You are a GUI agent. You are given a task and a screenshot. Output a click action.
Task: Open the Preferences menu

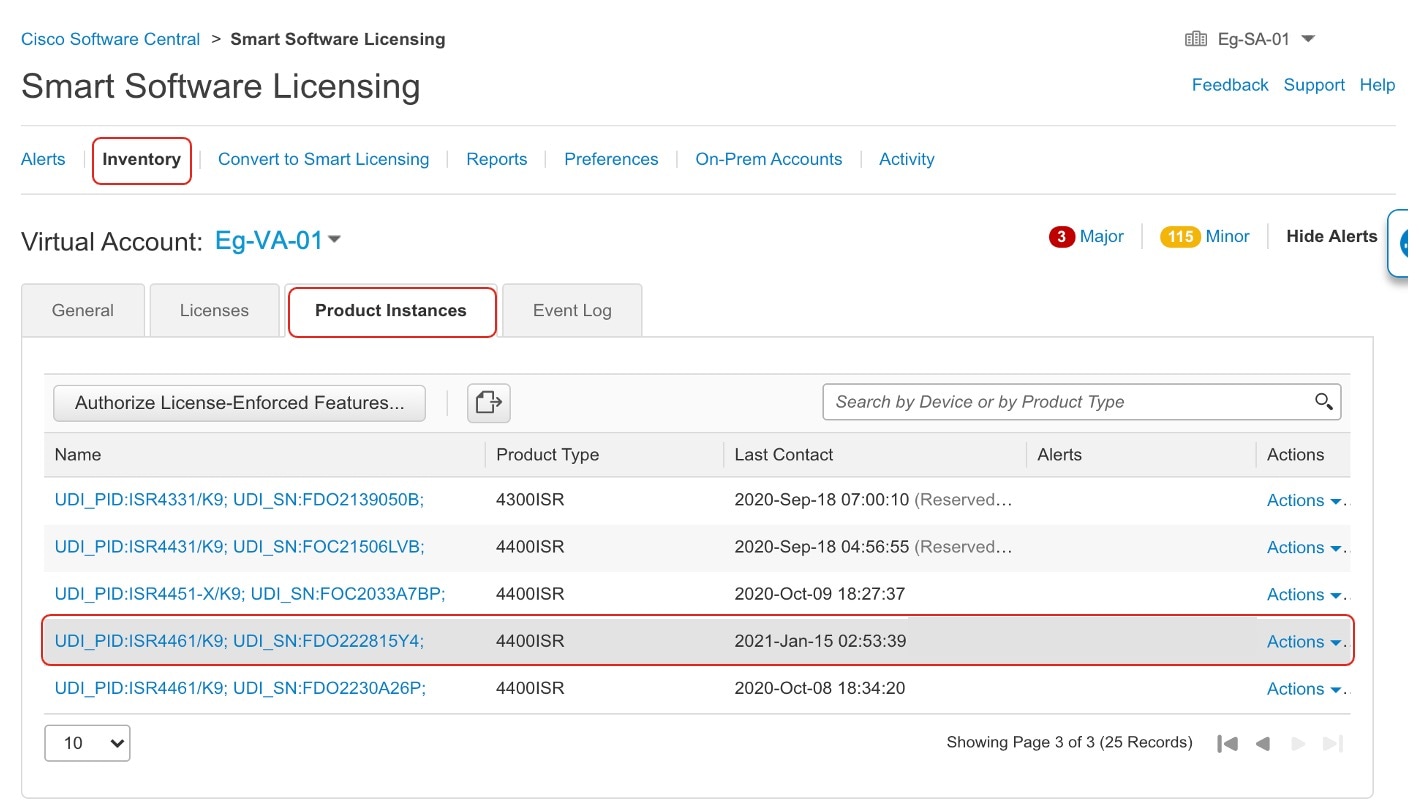(x=611, y=159)
